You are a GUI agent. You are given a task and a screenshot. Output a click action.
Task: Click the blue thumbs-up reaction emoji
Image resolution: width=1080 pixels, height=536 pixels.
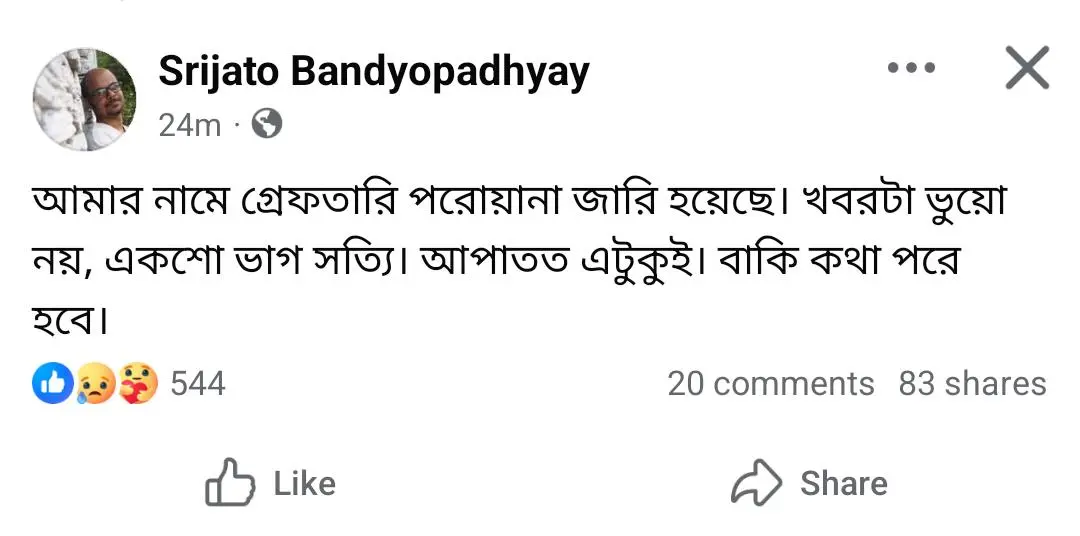tap(52, 384)
